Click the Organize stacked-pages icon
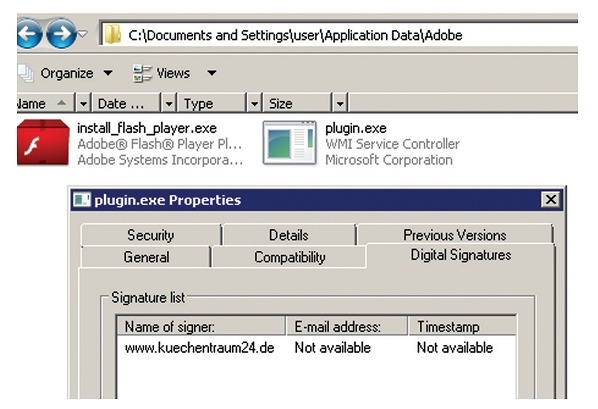The width and height of the screenshot is (598, 409). [26, 72]
